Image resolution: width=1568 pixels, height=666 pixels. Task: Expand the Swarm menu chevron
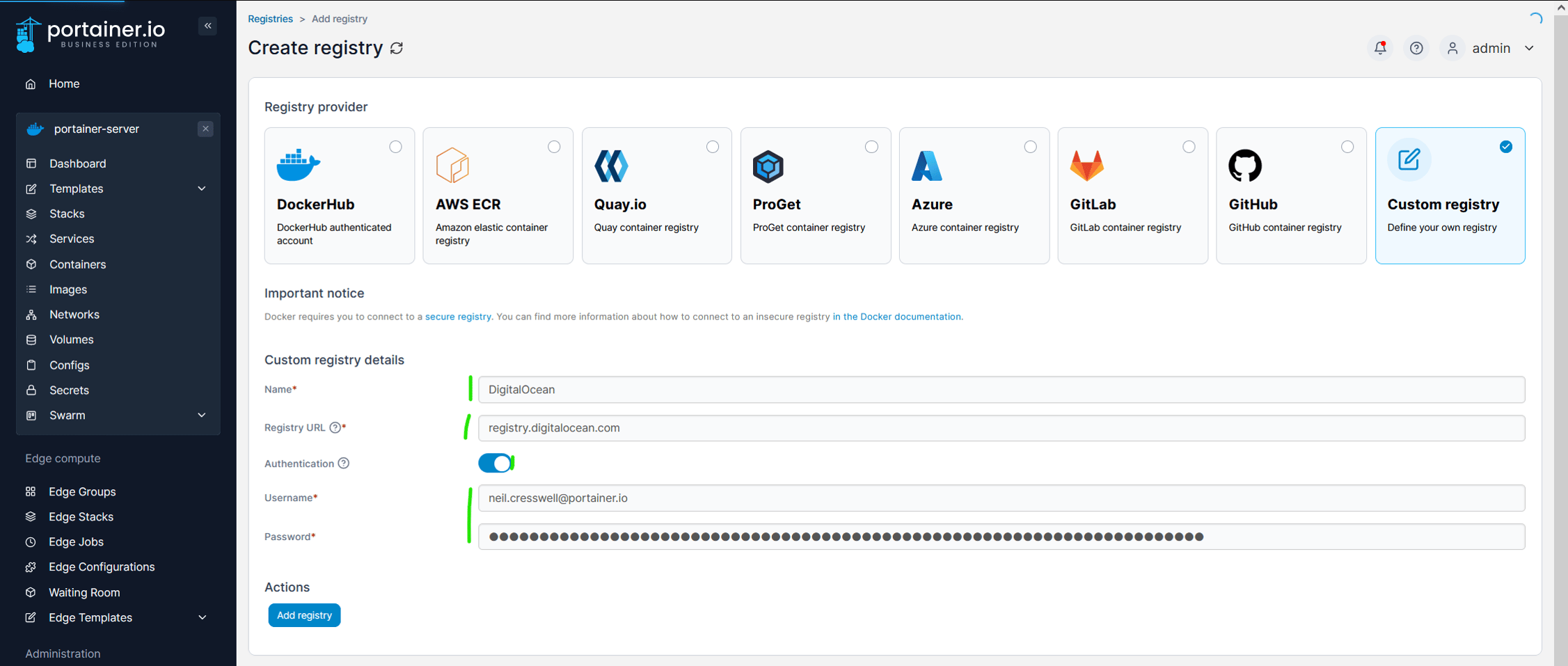pos(202,415)
